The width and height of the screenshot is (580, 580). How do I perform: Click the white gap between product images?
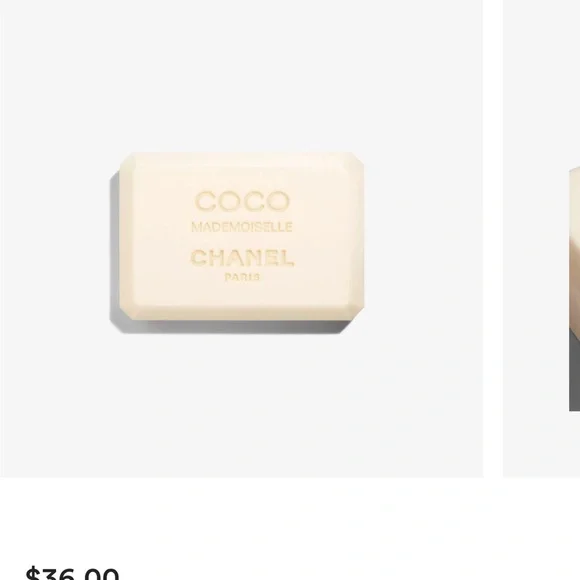pyautogui.click(x=493, y=238)
